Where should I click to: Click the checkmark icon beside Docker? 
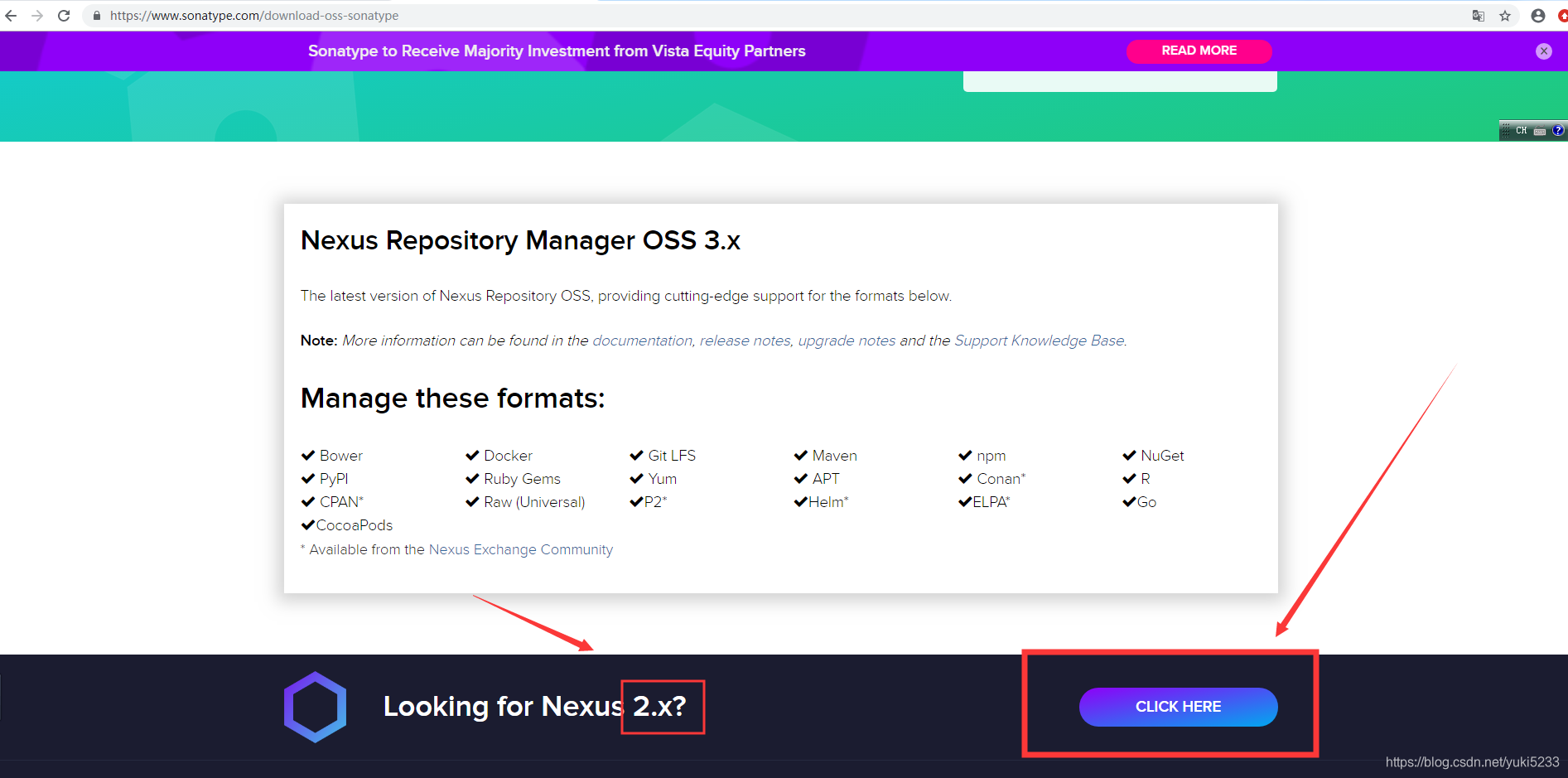click(x=472, y=456)
